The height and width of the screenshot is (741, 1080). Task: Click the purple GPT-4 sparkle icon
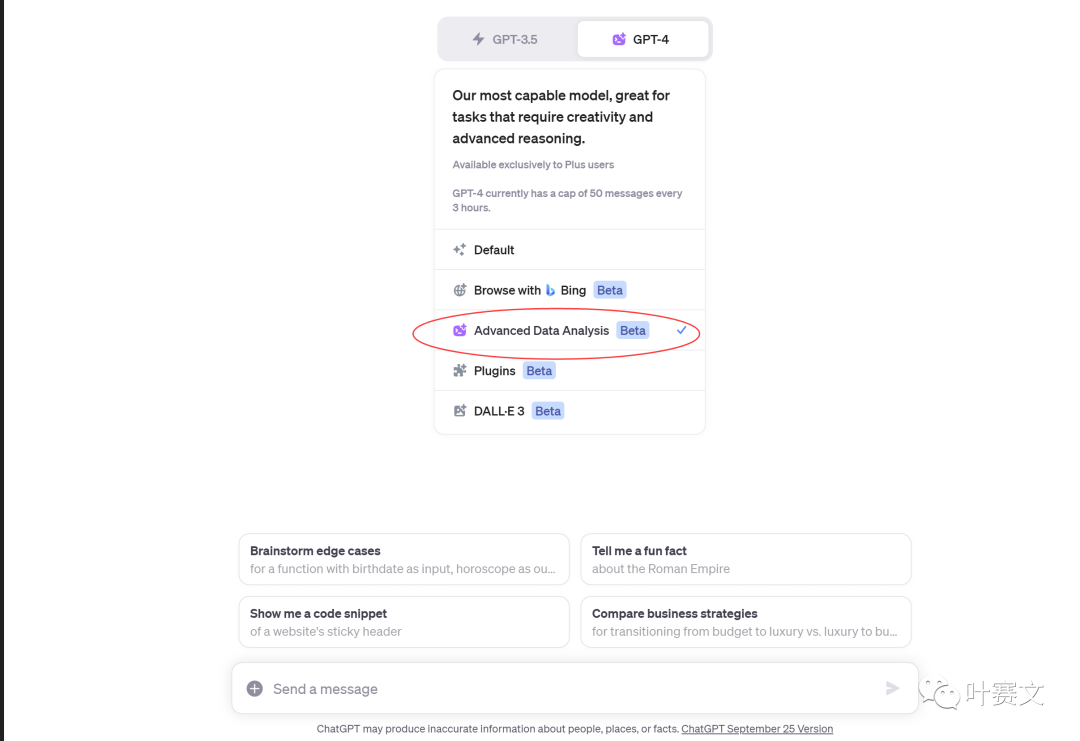(619, 39)
